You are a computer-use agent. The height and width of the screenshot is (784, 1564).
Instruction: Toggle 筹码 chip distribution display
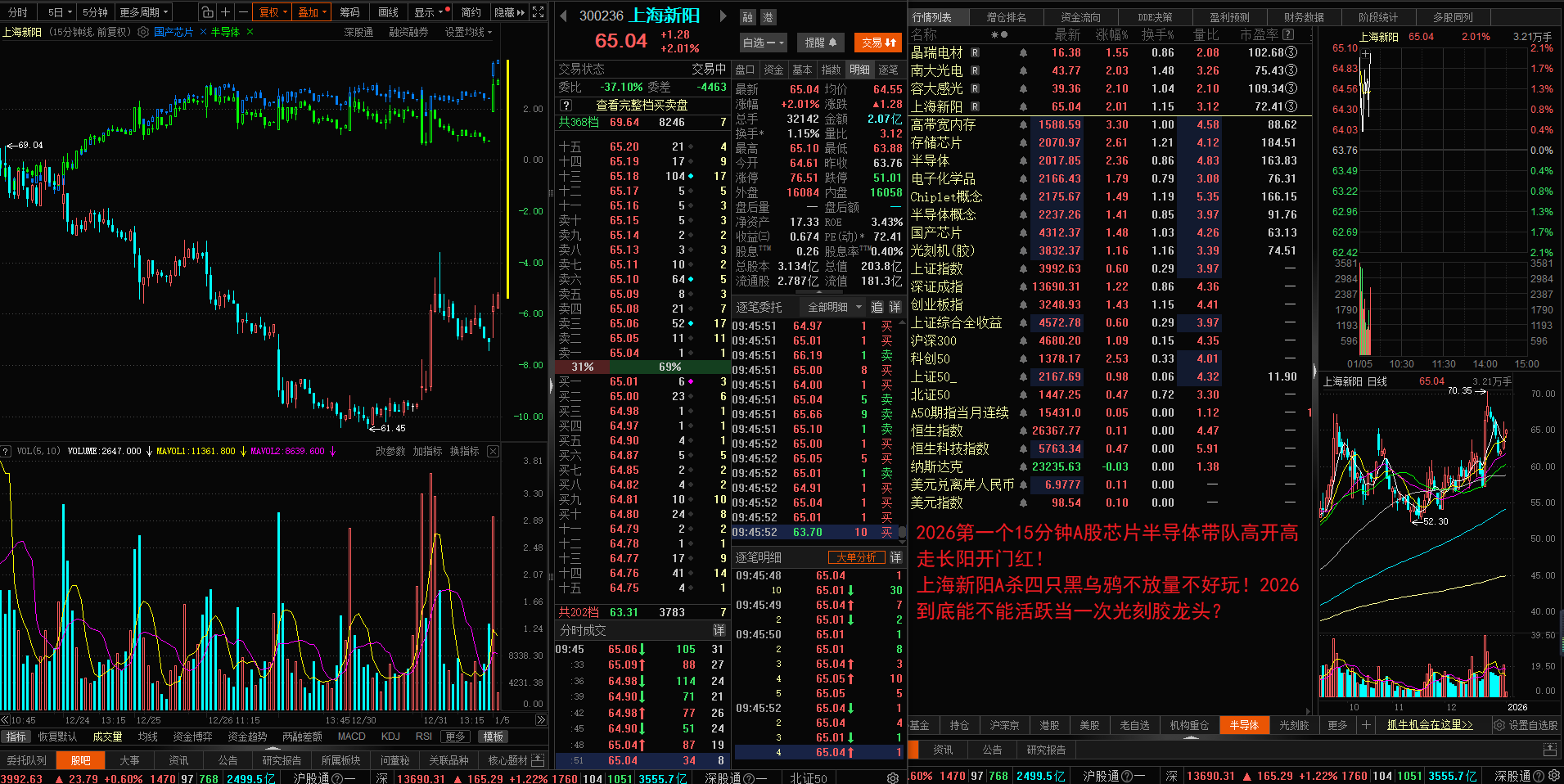[x=349, y=12]
